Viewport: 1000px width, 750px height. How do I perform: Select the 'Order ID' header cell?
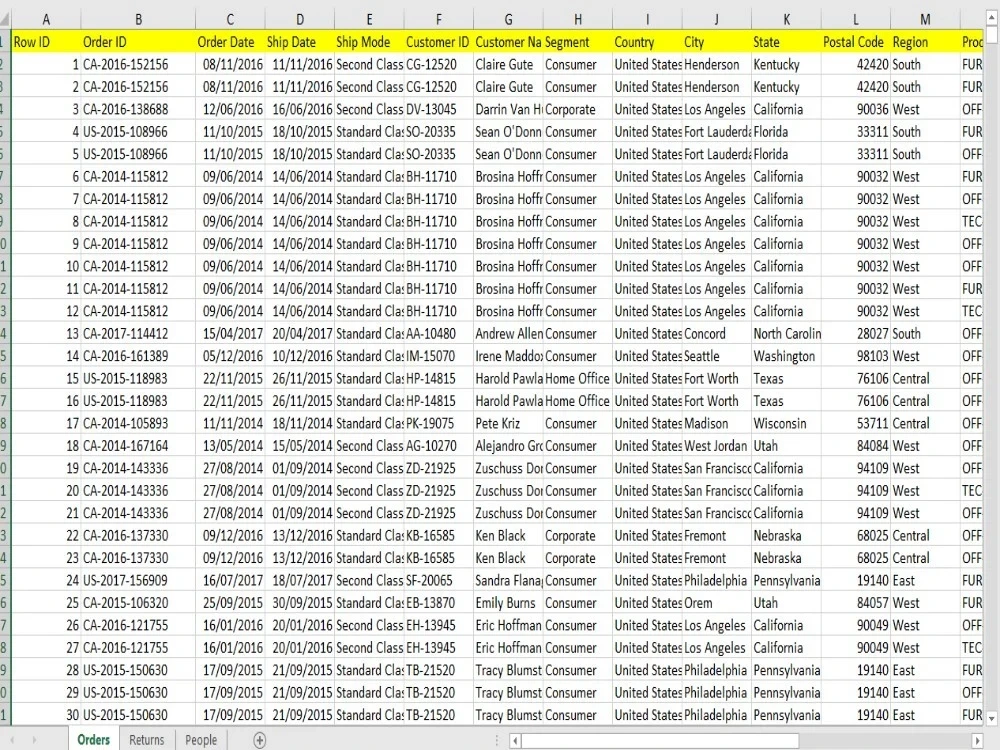tap(138, 42)
